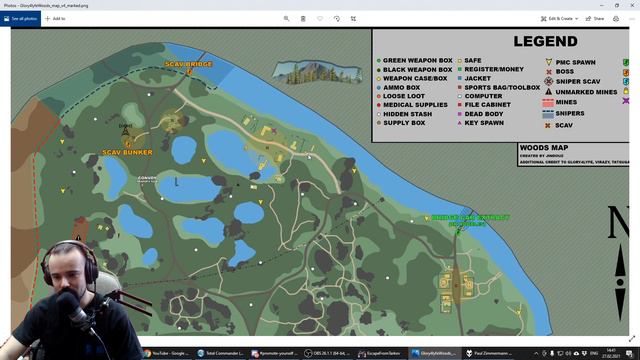This screenshot has width=640, height=360.
Task: Click HIDDEN STASH legend entry
Action: 404,114
